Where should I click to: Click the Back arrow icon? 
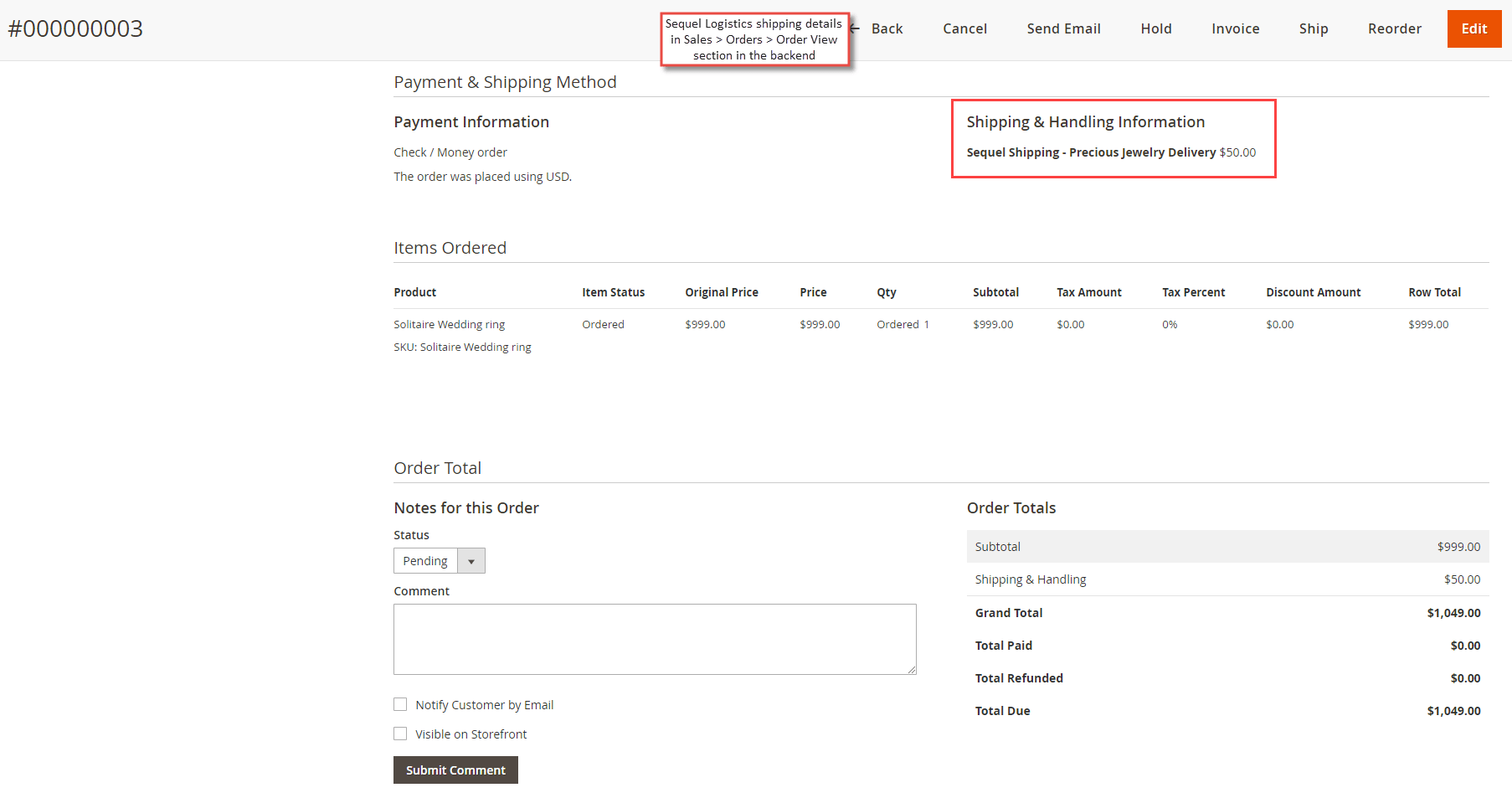[x=852, y=28]
